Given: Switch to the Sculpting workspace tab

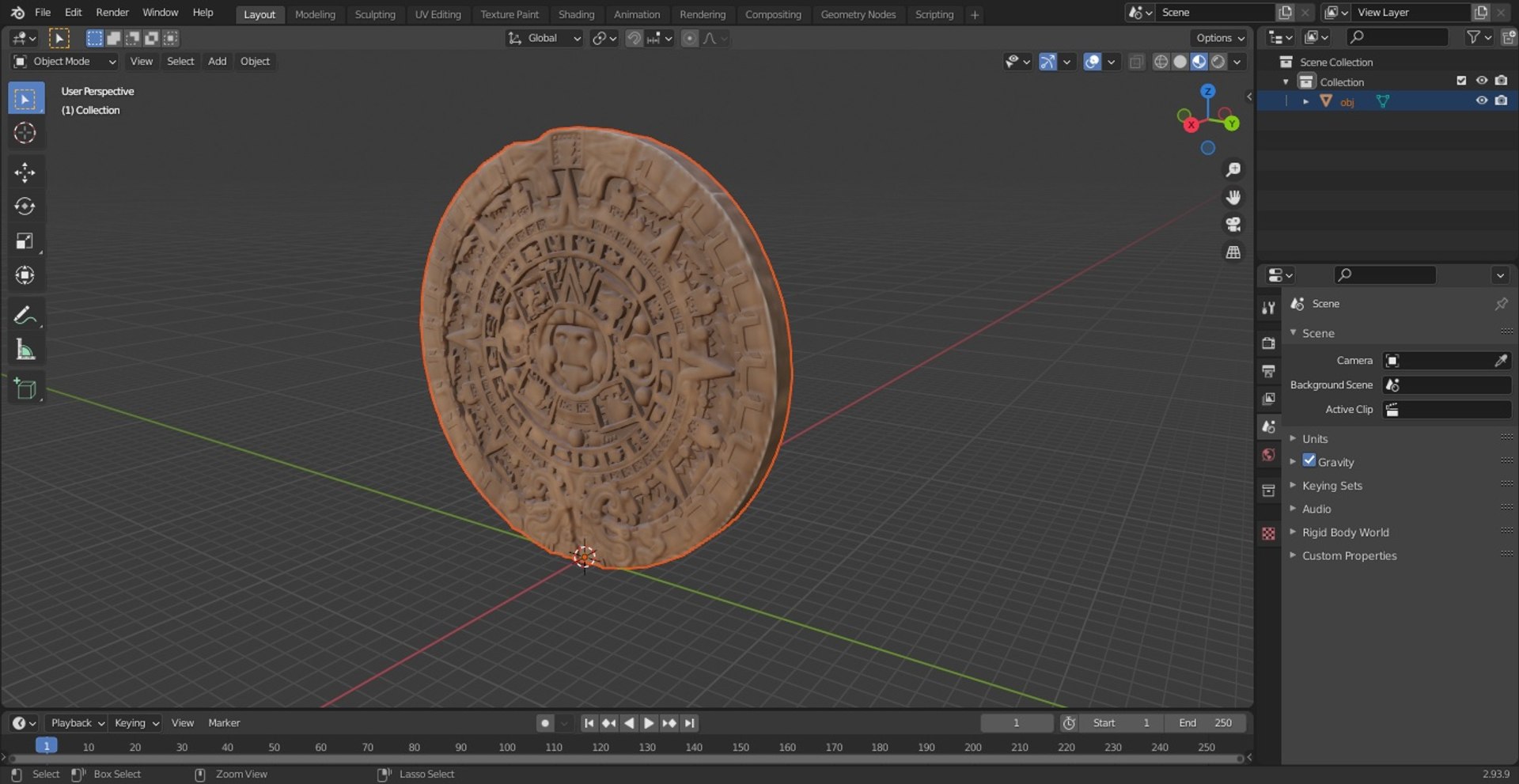Looking at the screenshot, I should tap(375, 14).
